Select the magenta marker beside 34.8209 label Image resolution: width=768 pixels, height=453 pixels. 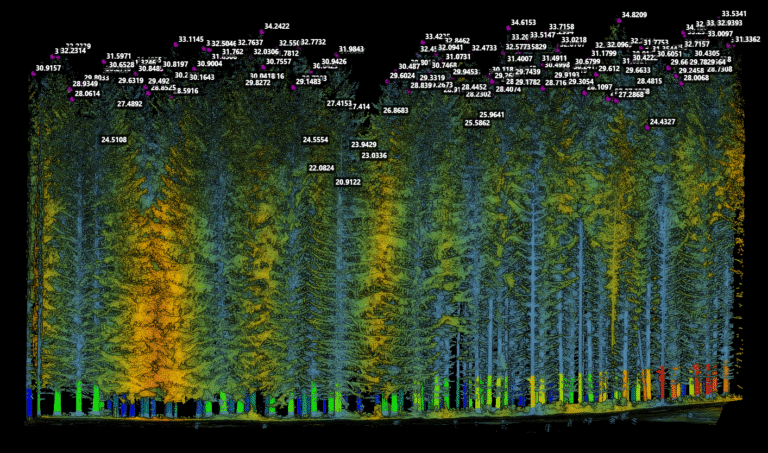coord(619,21)
